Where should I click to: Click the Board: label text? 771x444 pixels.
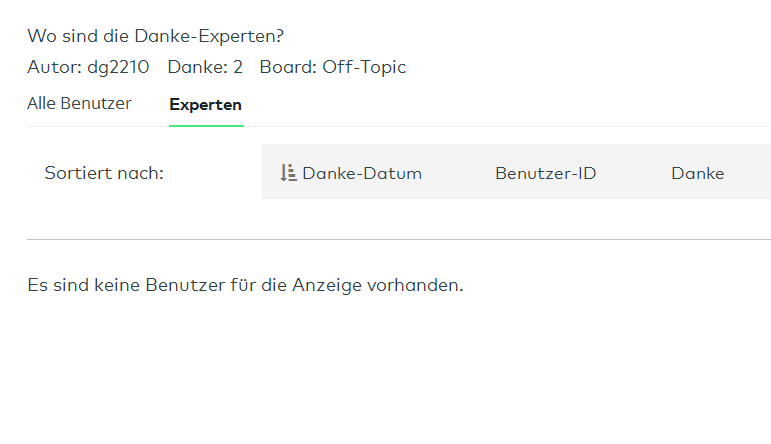coord(288,67)
